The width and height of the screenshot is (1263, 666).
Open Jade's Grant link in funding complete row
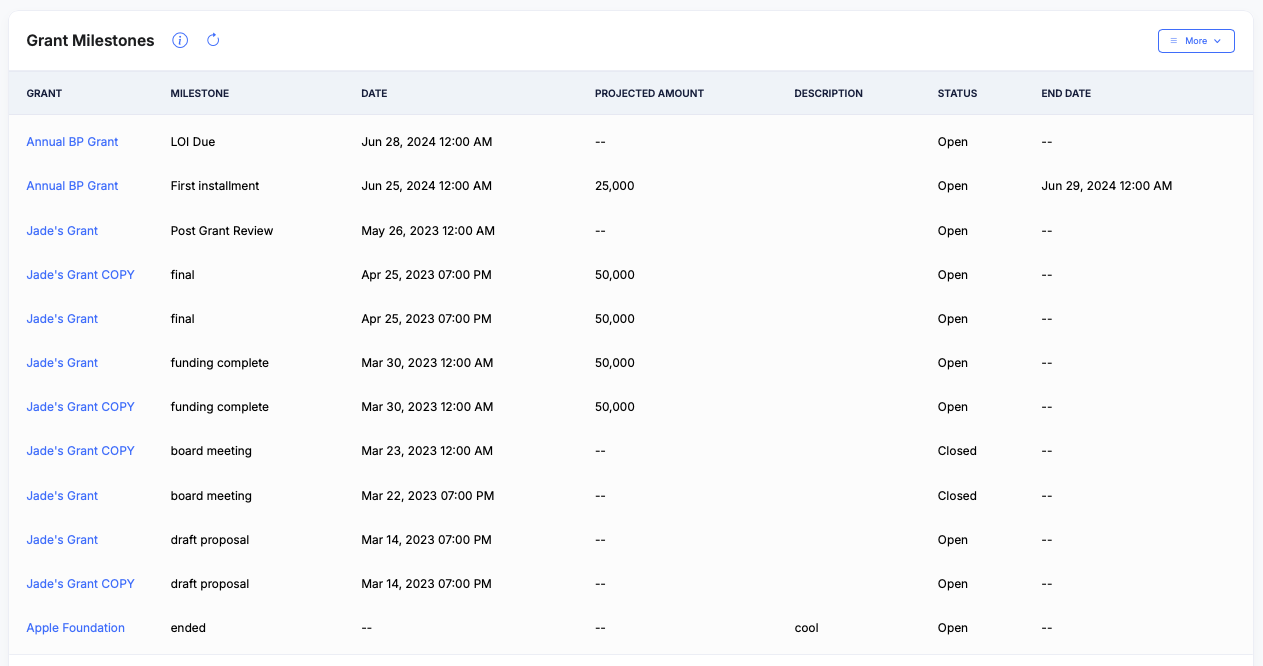pyautogui.click(x=62, y=363)
